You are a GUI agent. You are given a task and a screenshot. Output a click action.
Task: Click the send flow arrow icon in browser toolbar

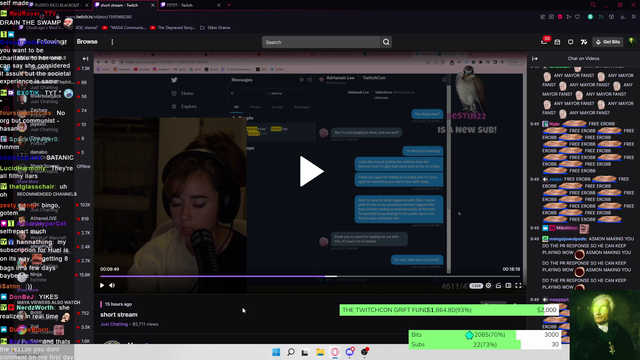(569, 17)
